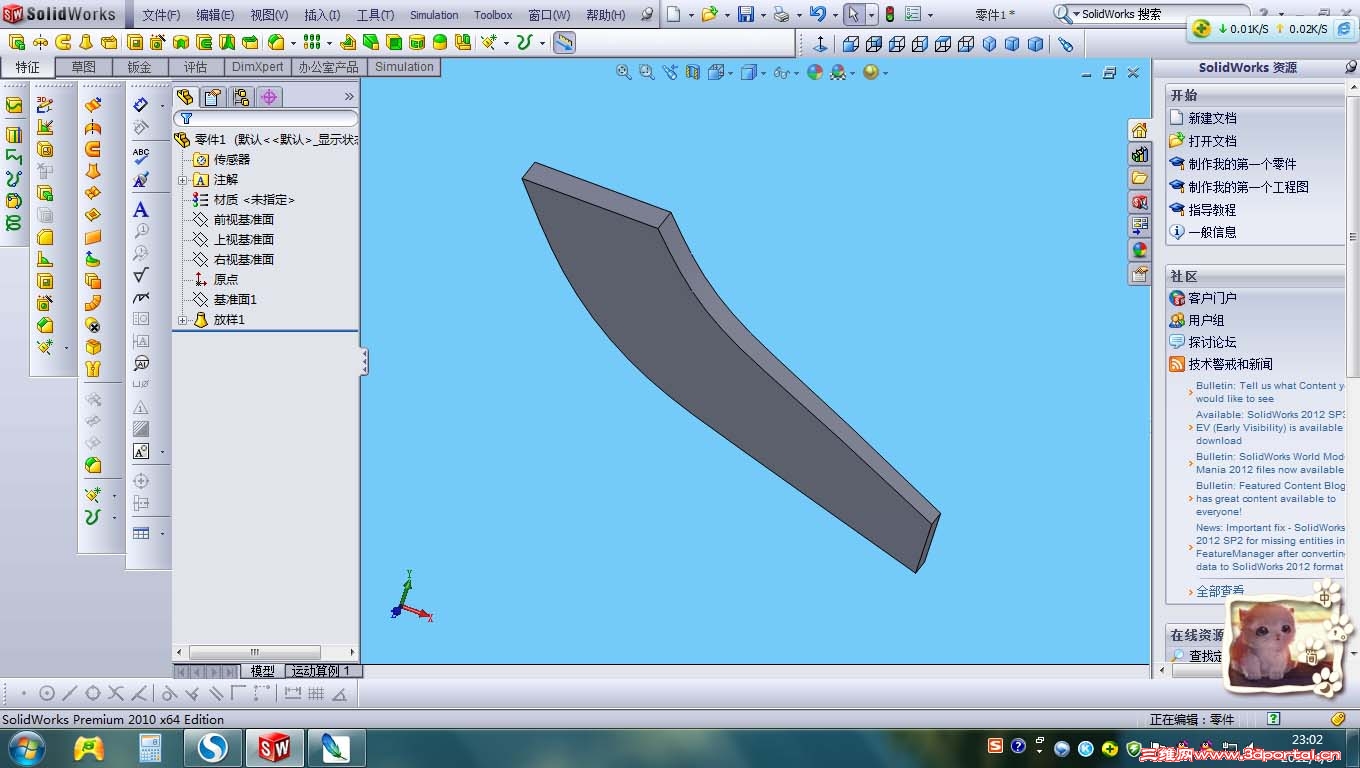The height and width of the screenshot is (768, 1360).
Task: Open the New document dropdown arrow
Action: point(691,15)
